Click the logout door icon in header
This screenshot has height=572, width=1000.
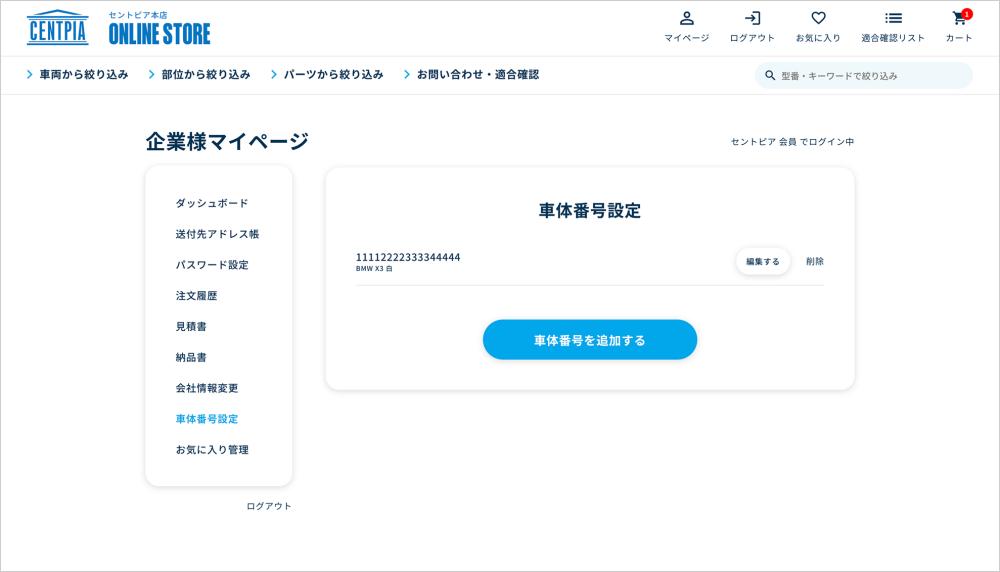click(x=752, y=19)
